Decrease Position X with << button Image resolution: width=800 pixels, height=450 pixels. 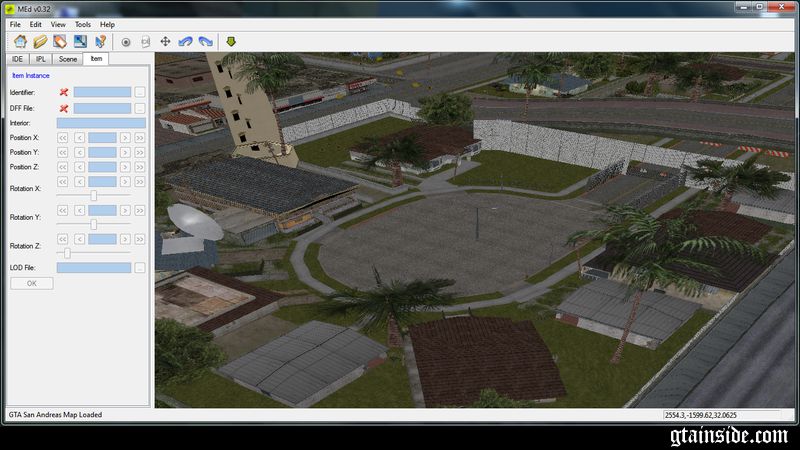tap(62, 138)
